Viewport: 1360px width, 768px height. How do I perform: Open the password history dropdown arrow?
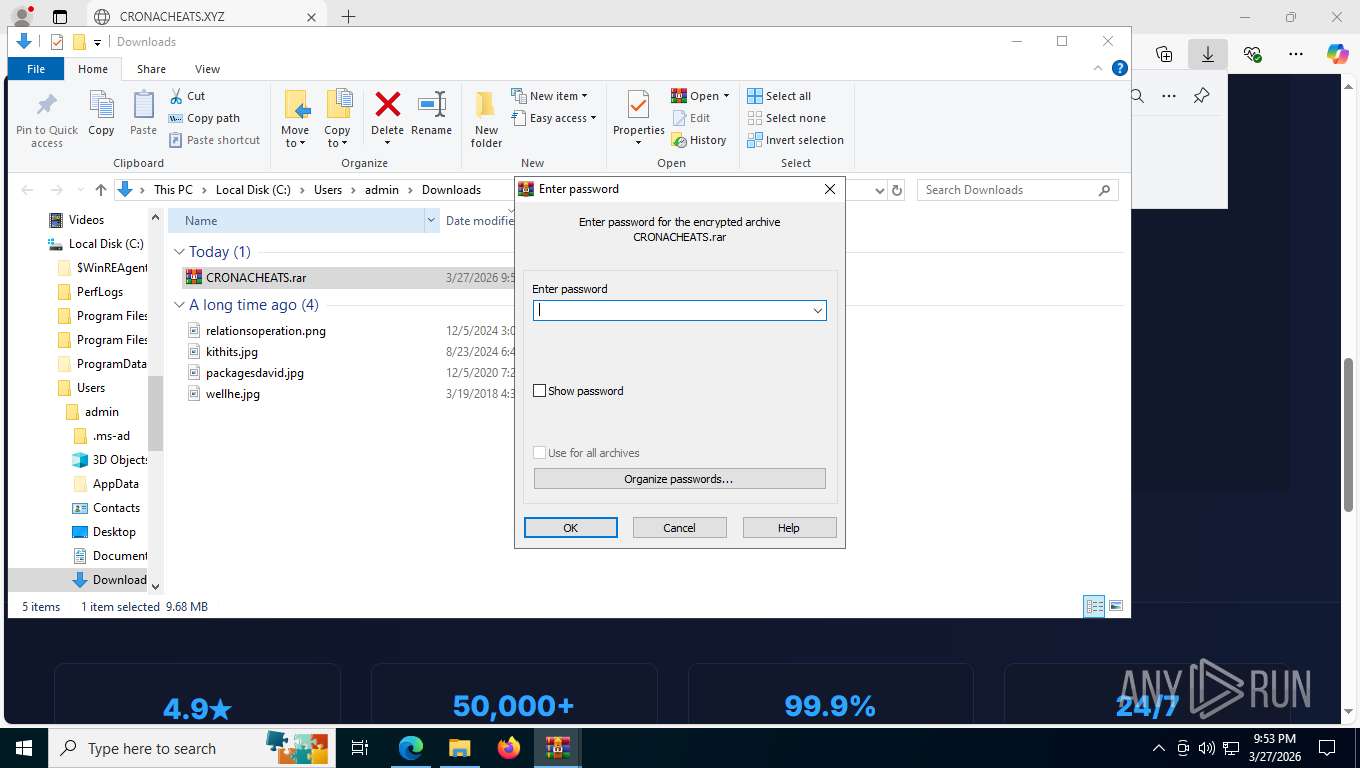[x=817, y=311]
